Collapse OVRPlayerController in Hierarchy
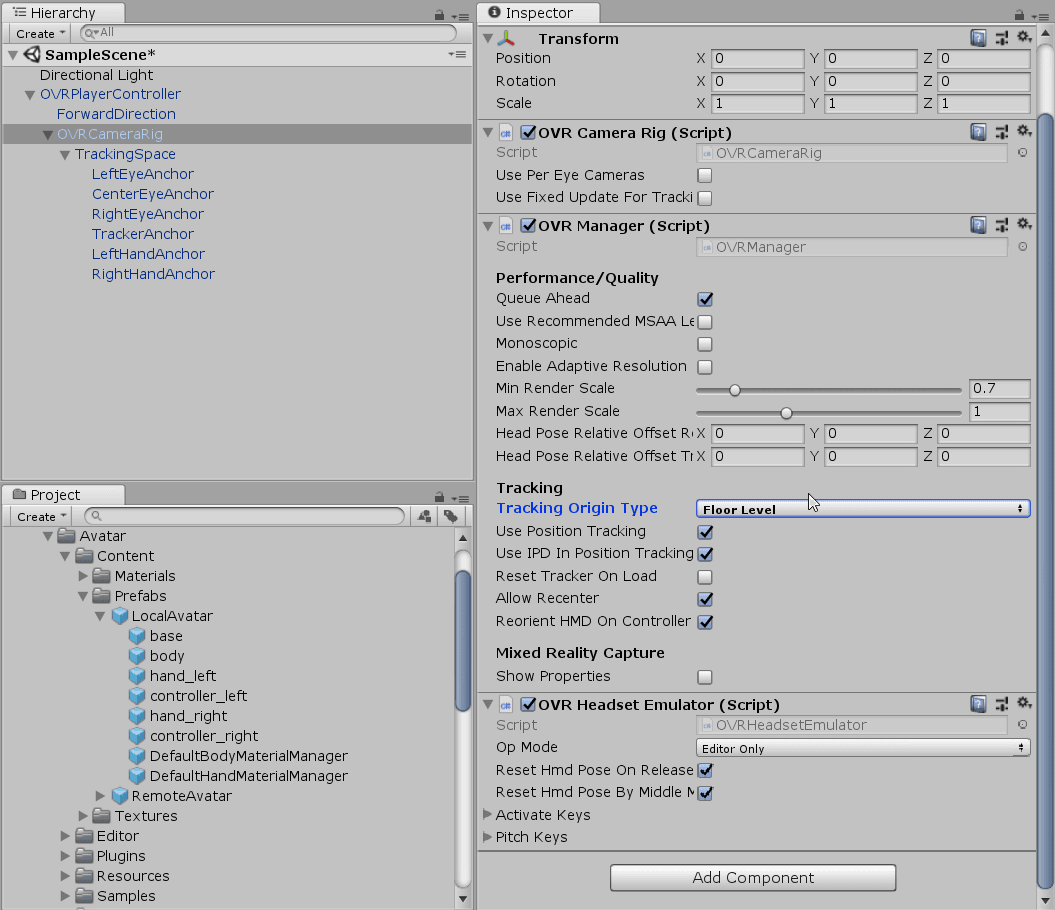 tap(30, 95)
